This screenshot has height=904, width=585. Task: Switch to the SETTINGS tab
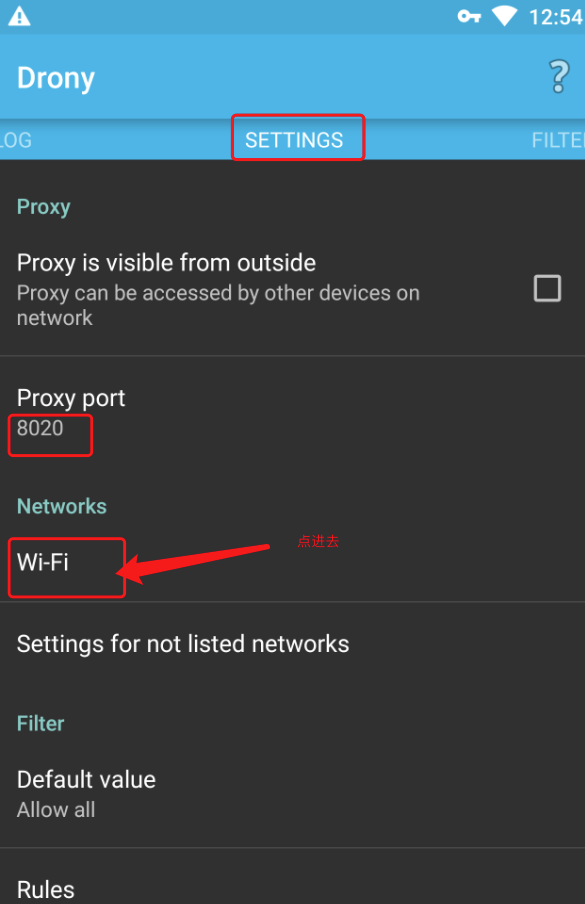[x=297, y=138]
